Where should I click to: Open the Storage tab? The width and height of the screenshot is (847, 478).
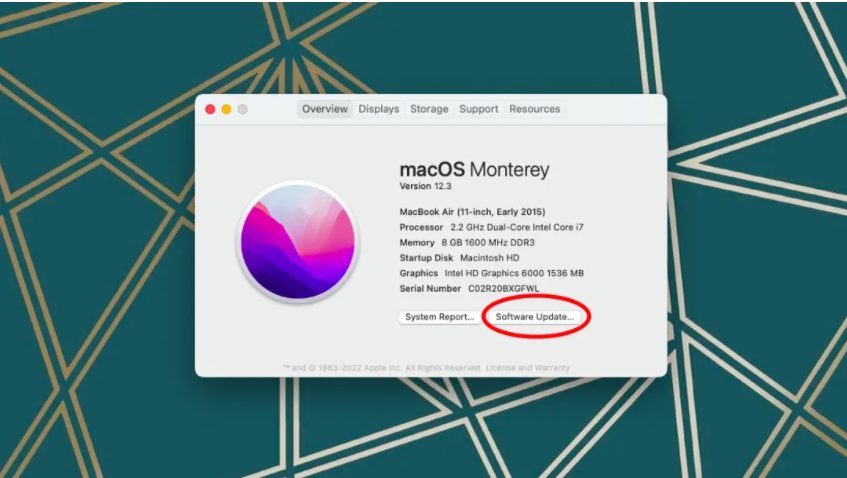tap(429, 109)
